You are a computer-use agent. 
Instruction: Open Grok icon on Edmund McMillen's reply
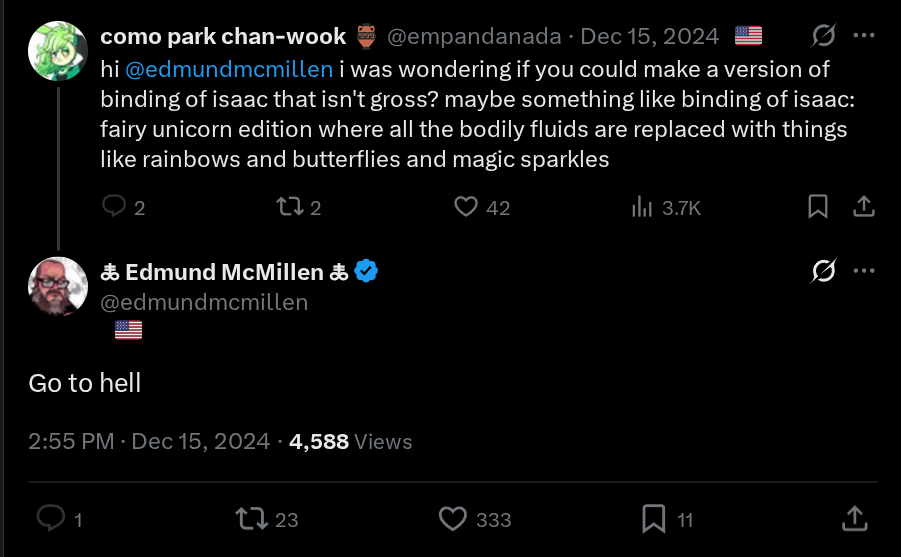click(823, 272)
